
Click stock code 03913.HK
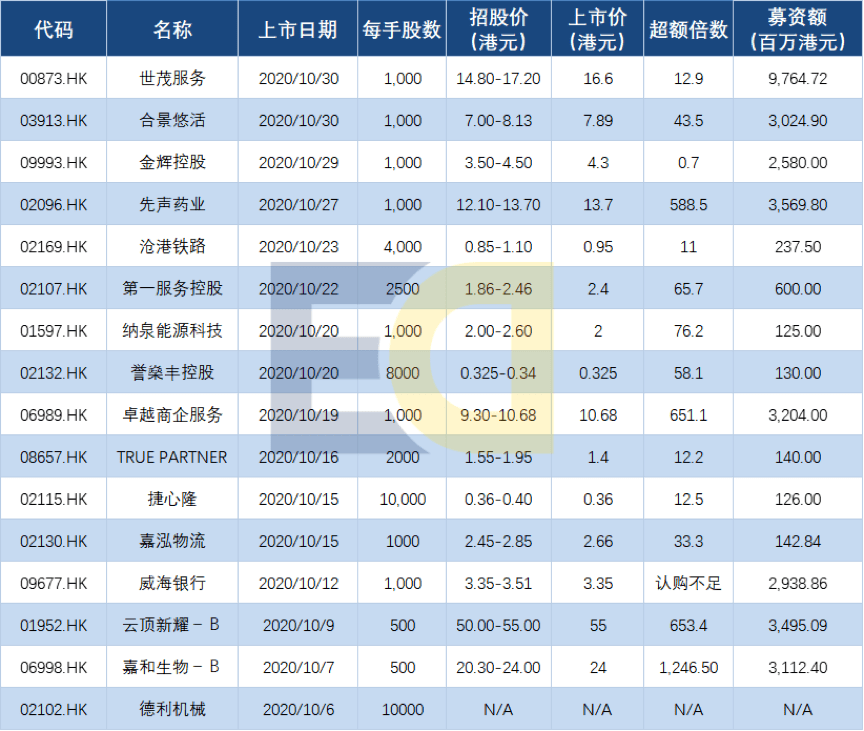(53, 121)
